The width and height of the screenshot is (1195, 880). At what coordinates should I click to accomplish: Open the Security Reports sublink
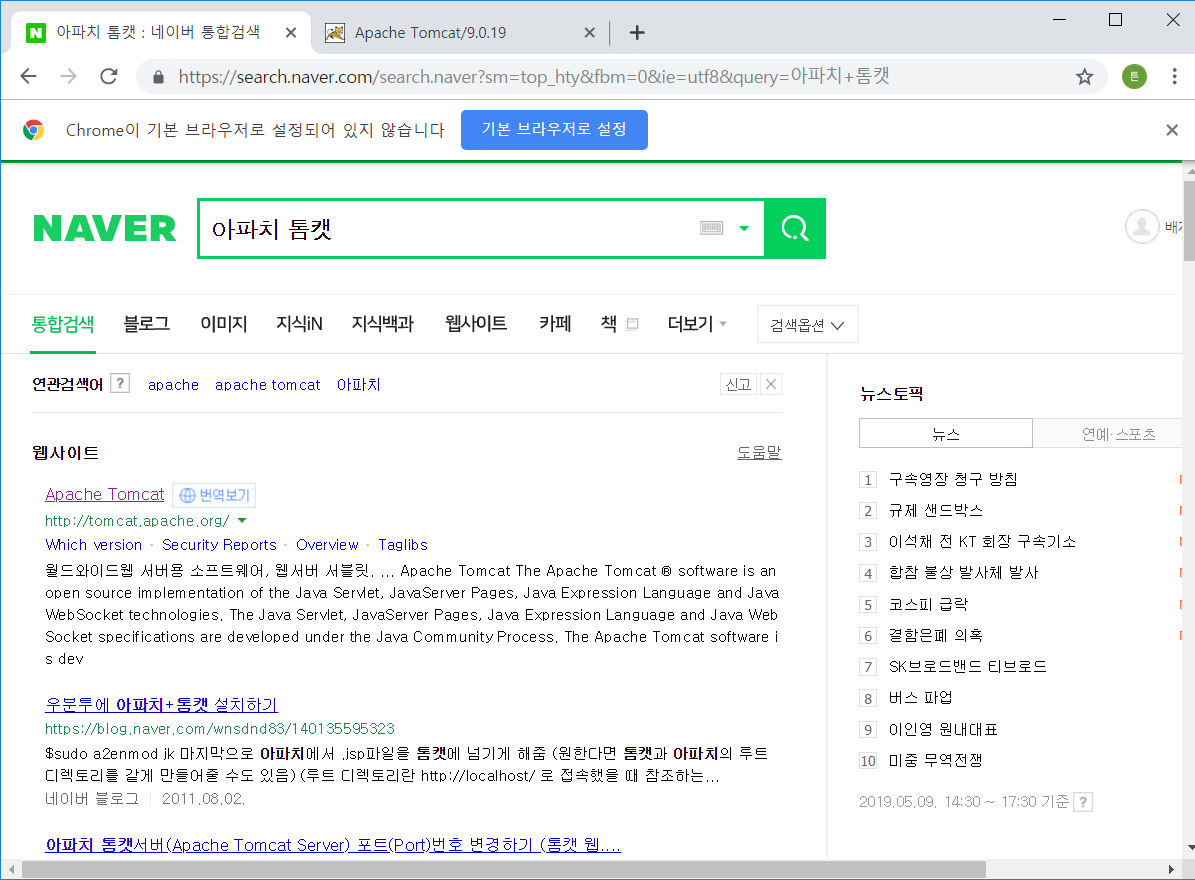pyautogui.click(x=219, y=545)
